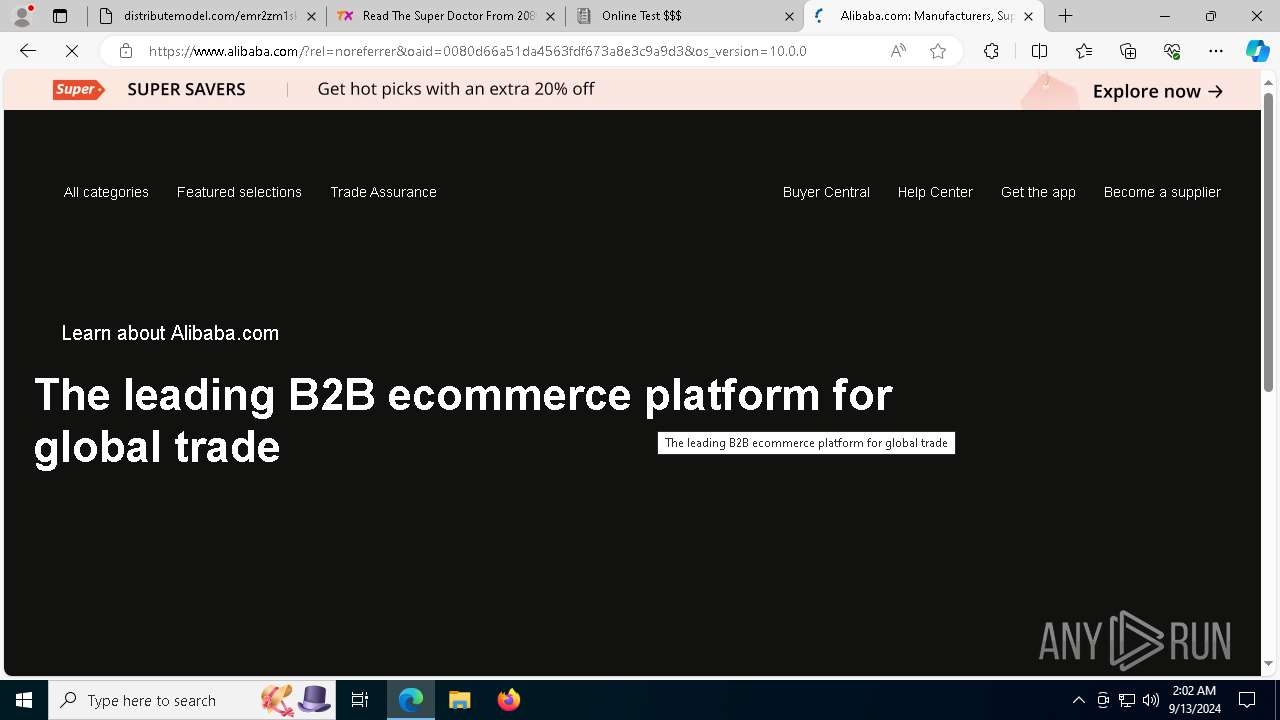
Task: Open Buyer Central menu
Action: 826,192
